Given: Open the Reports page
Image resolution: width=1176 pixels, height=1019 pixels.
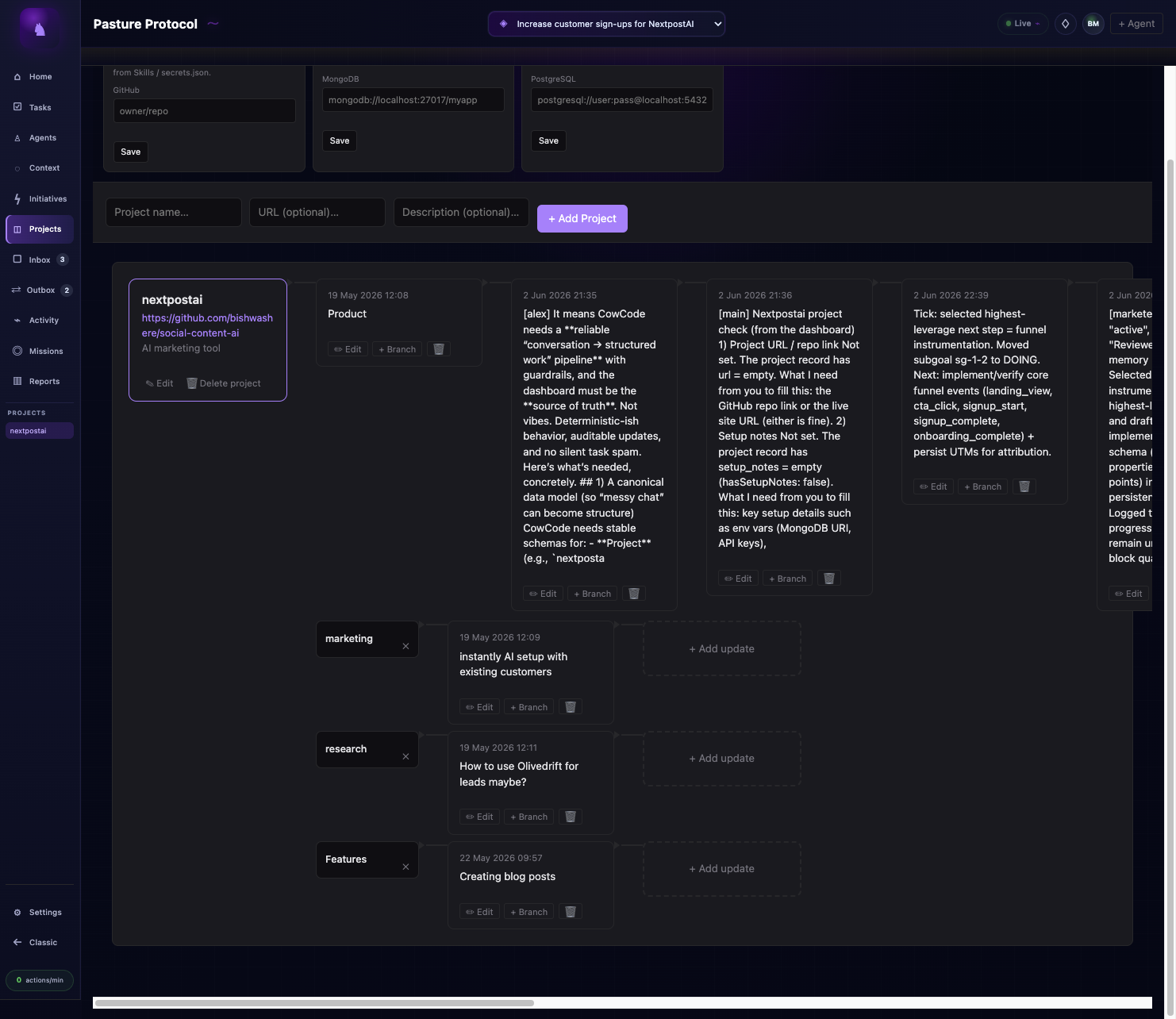Looking at the screenshot, I should click(40, 382).
